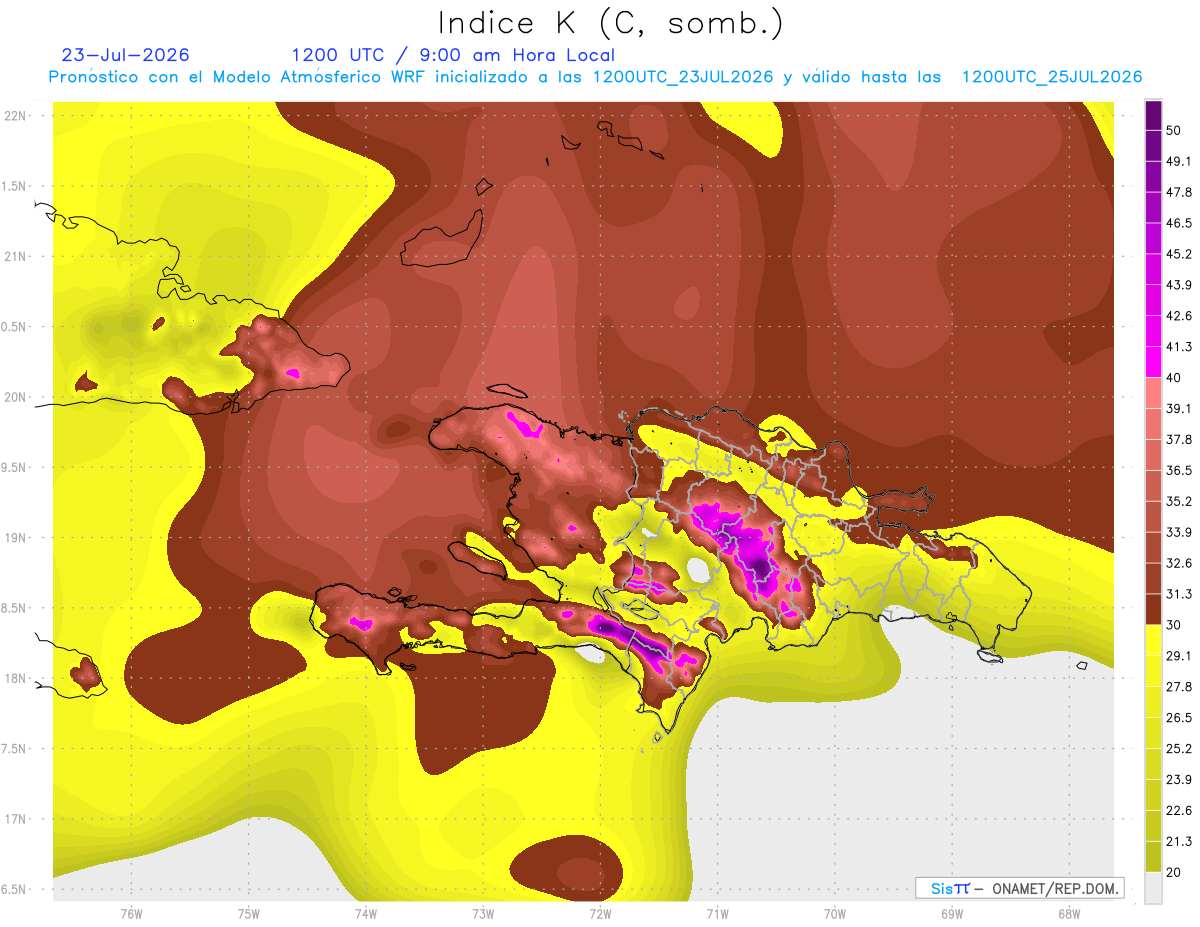Click the colorbar label "36.5"
The image size is (1200, 927).
tap(1179, 470)
